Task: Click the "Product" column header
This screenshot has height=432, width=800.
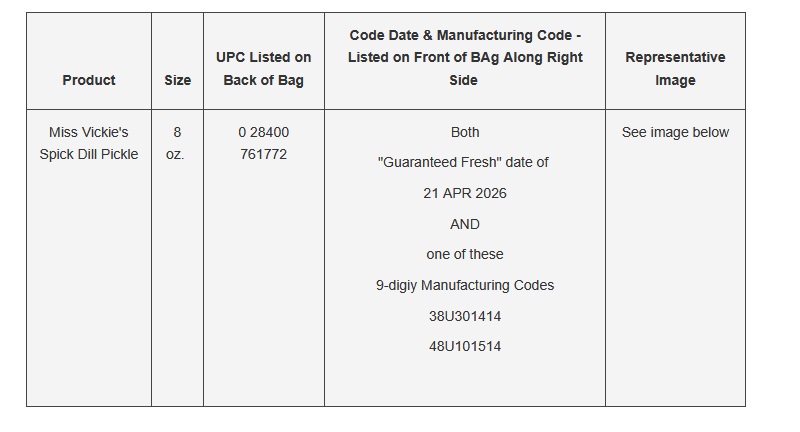Action: pos(89,80)
